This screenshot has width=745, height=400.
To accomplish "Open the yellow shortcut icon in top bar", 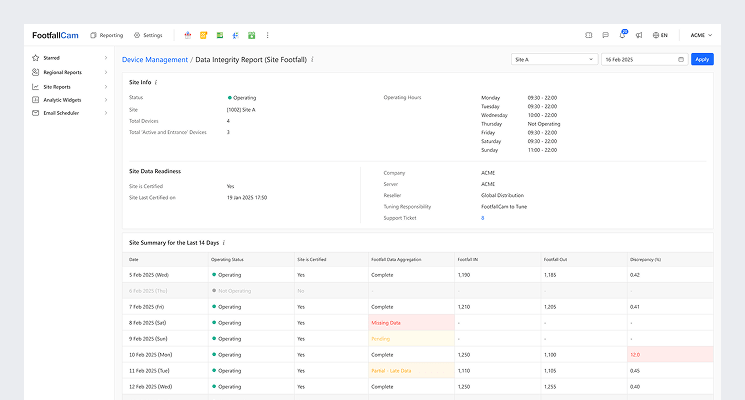I will (x=204, y=35).
